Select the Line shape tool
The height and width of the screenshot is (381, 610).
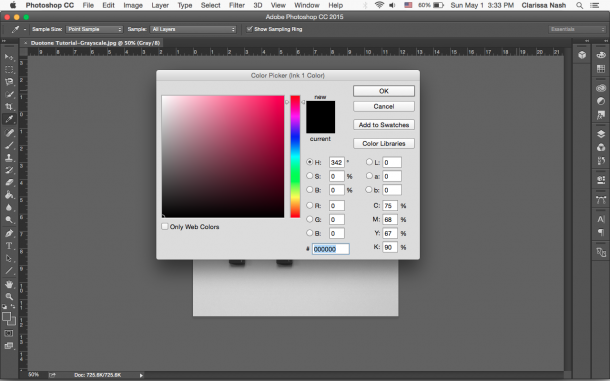(x=9, y=271)
